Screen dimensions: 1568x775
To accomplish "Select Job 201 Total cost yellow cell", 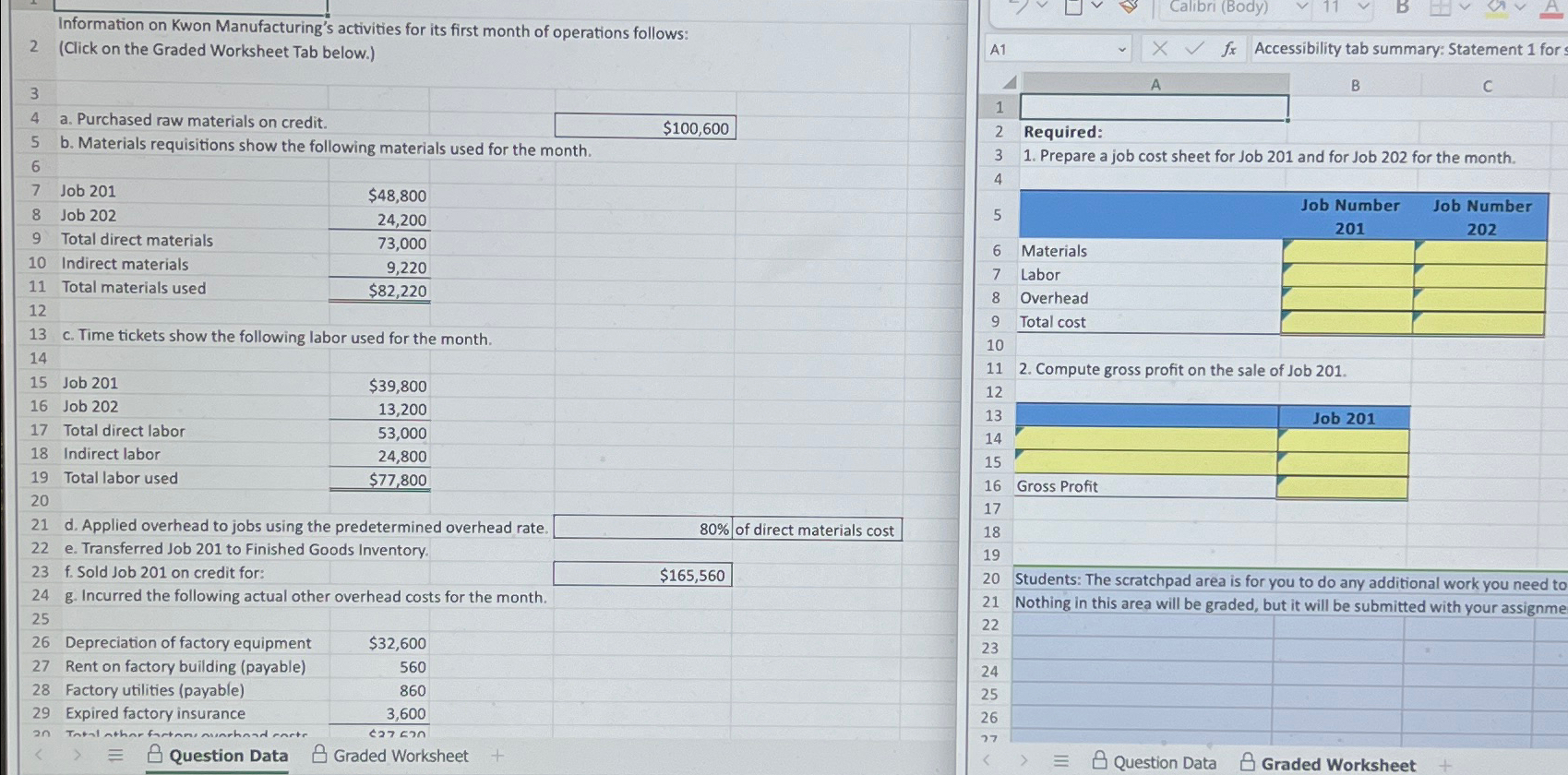I will (x=1347, y=323).
